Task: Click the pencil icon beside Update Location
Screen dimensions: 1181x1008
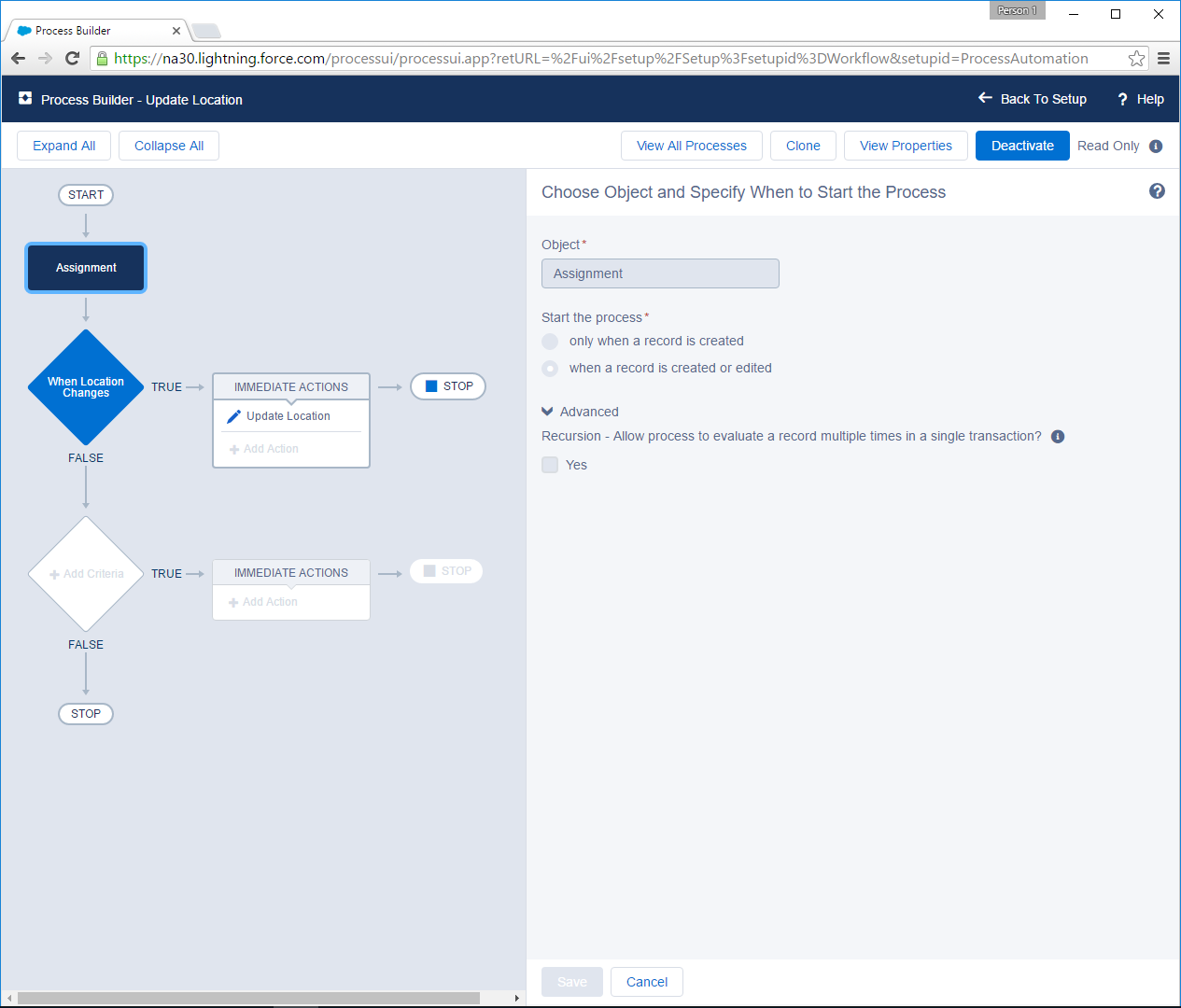Action: point(233,416)
